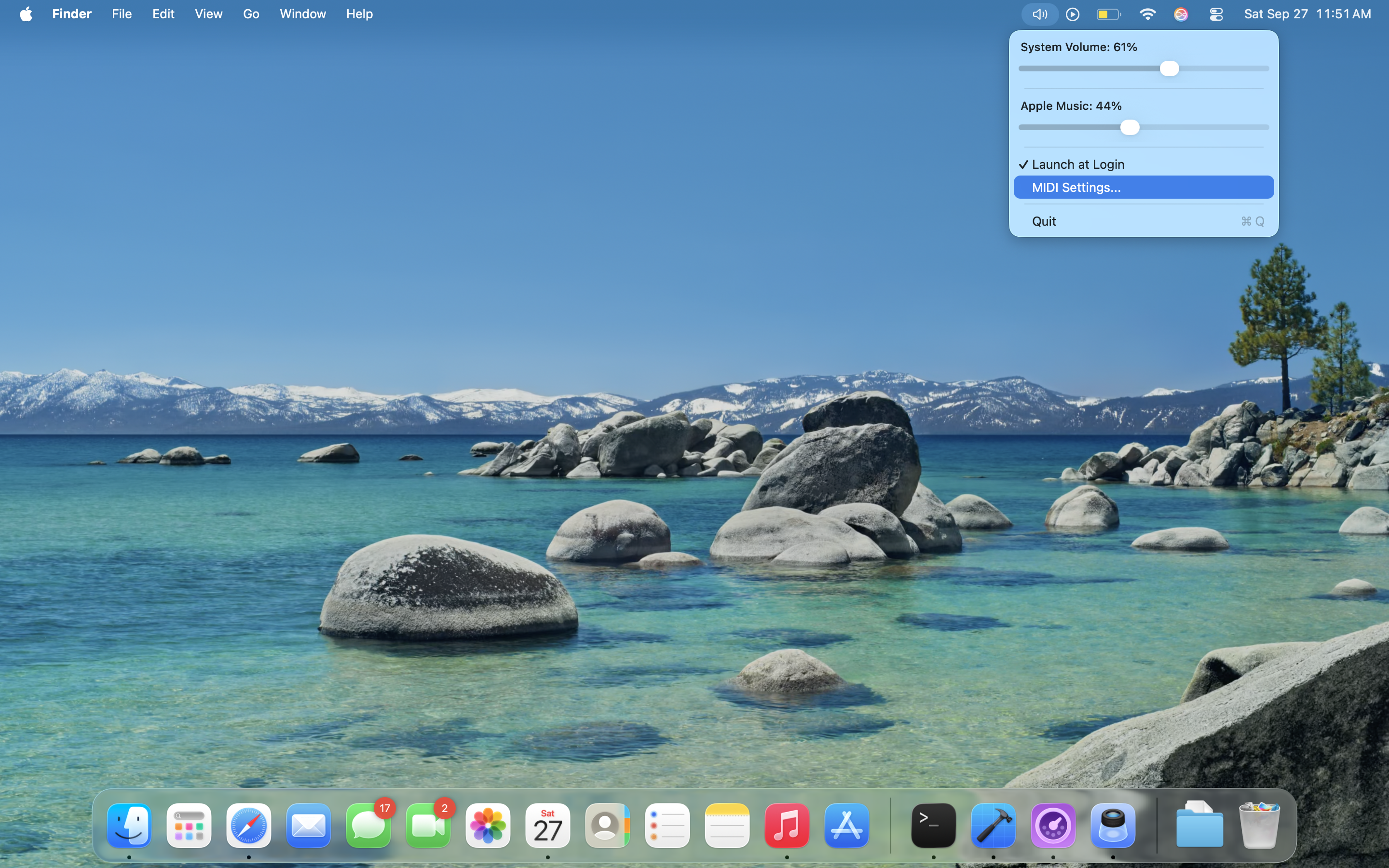This screenshot has width=1389, height=868.
Task: Open Music app in the Dock
Action: tap(786, 826)
